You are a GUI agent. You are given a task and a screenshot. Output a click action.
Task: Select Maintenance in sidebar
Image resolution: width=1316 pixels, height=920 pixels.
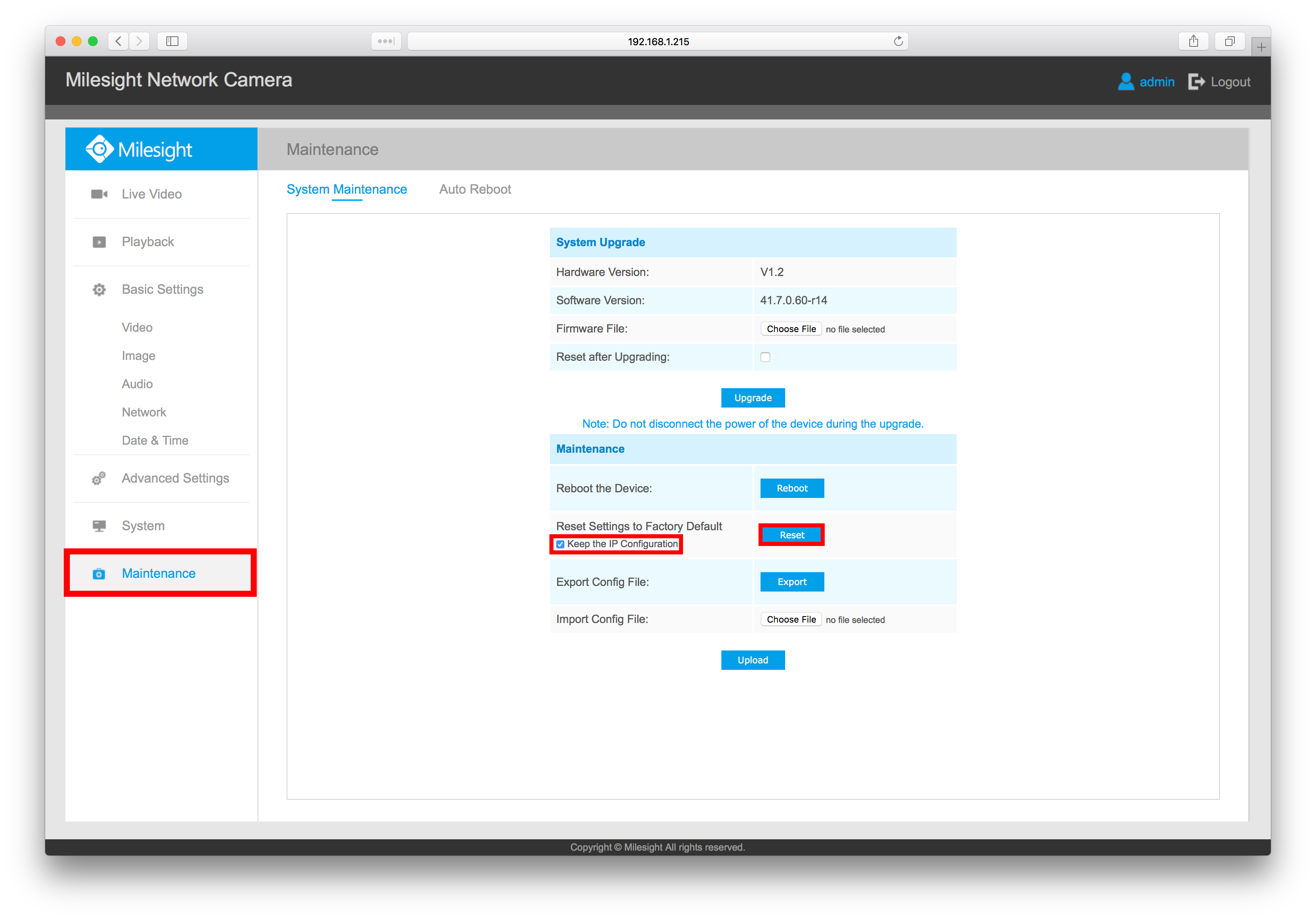tap(160, 573)
